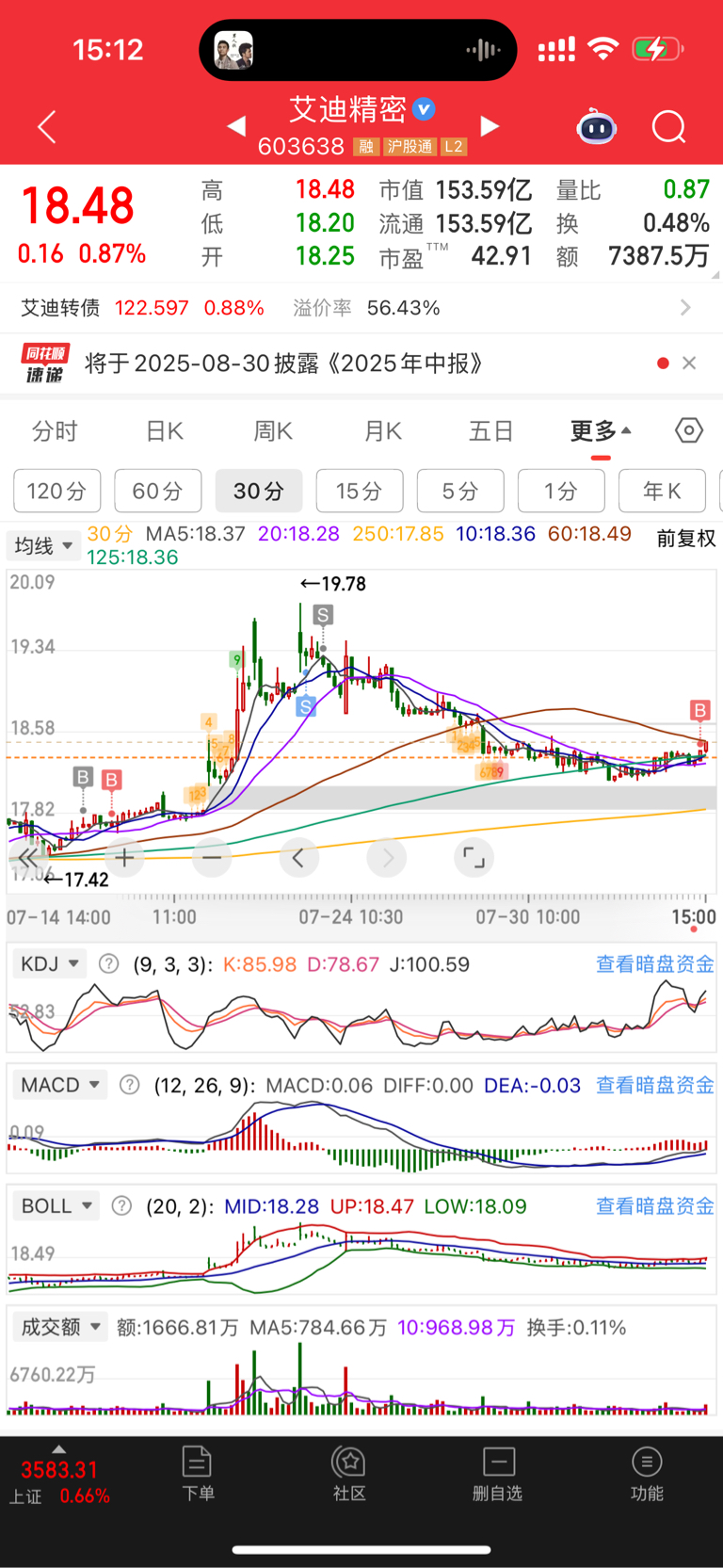
Task: Expand chart to fullscreen icon
Action: point(474,857)
